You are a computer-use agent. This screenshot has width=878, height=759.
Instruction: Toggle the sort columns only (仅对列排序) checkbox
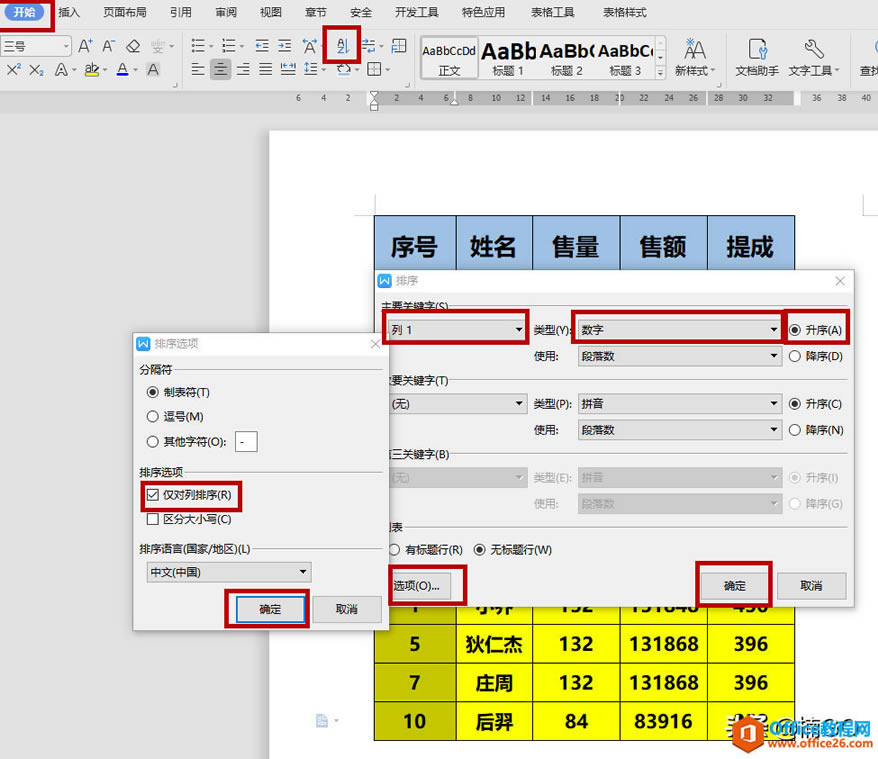pos(152,495)
